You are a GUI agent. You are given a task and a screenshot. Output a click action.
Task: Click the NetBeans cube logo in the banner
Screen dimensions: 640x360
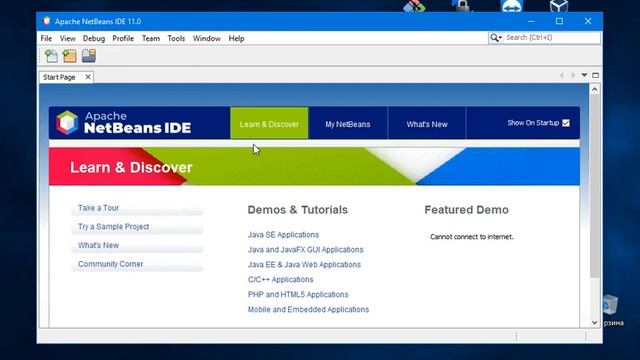[x=67, y=122]
